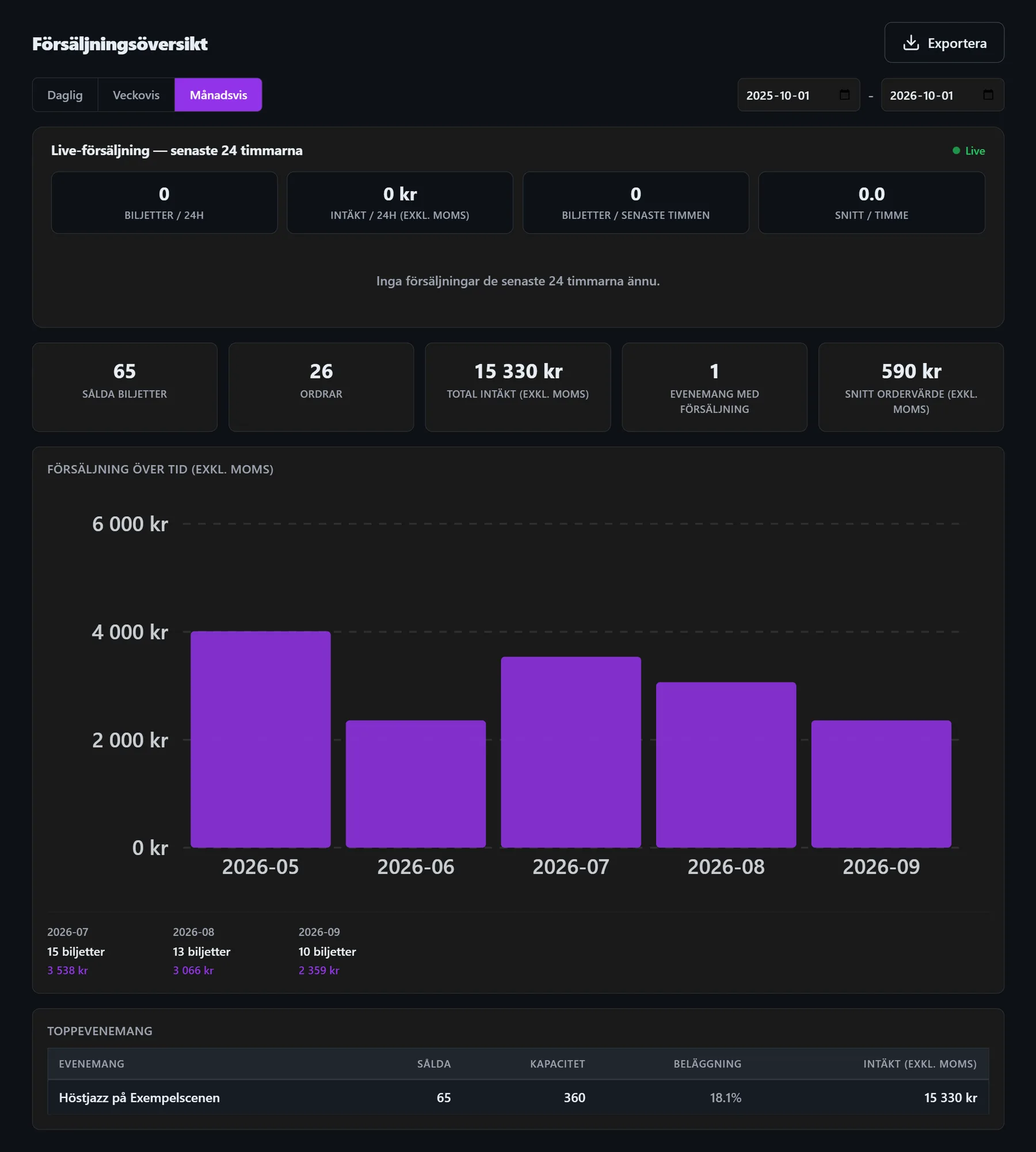Click the Intäkt (exkl. moms) column header

coord(920,1064)
